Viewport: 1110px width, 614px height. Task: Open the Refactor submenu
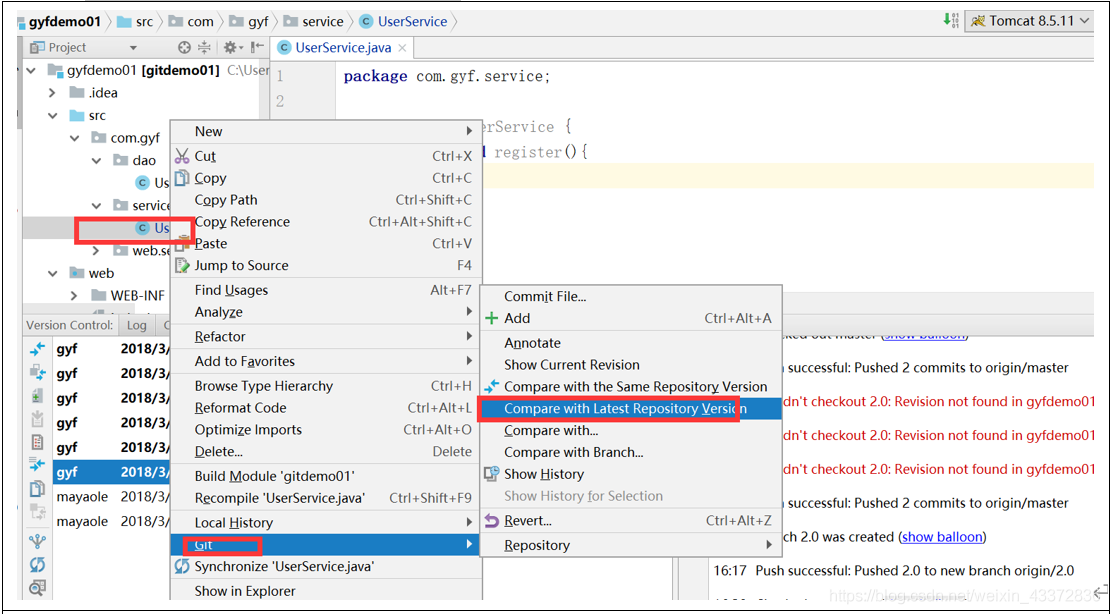(326, 336)
